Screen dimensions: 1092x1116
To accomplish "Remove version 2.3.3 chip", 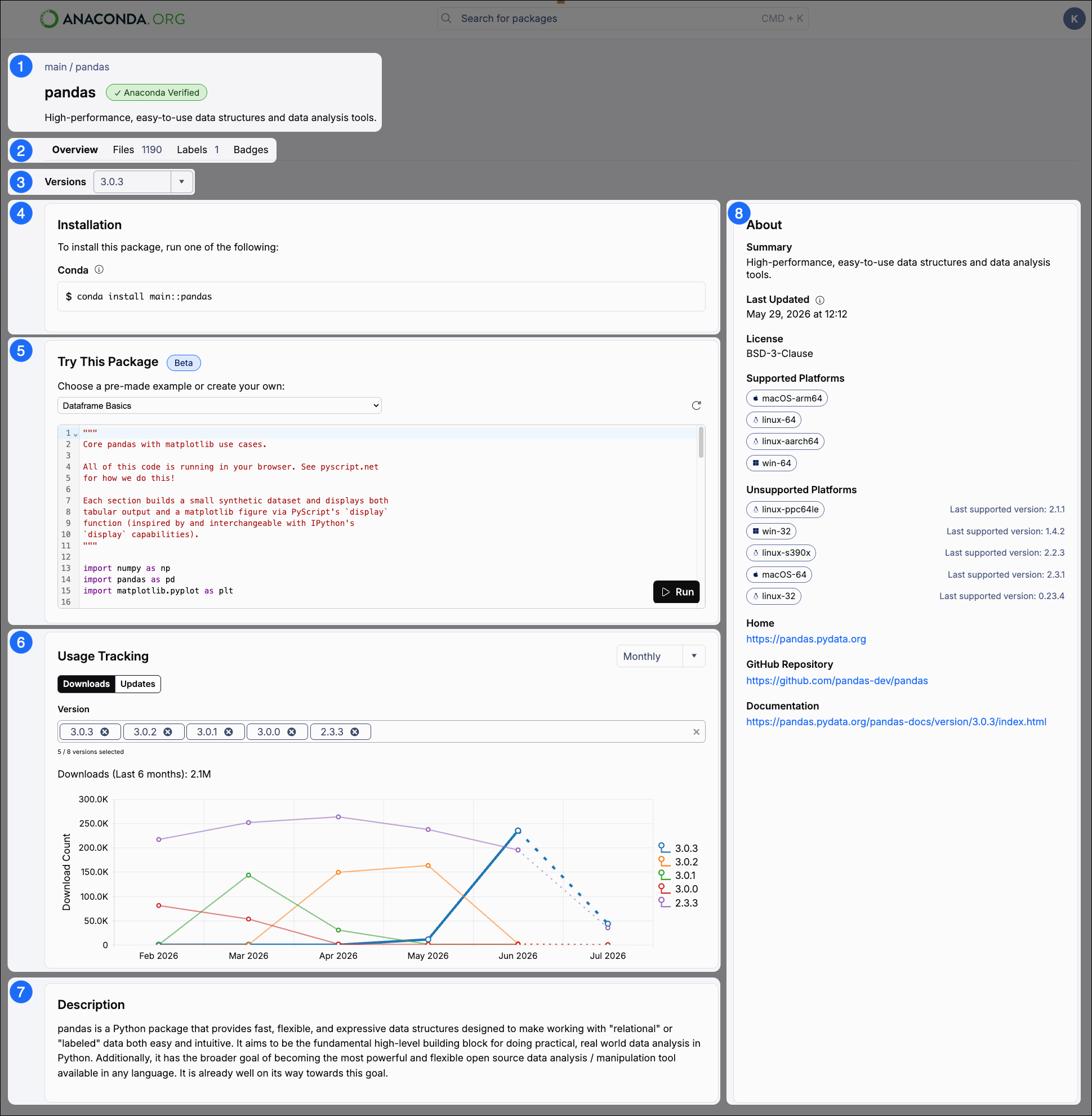I will [x=355, y=732].
